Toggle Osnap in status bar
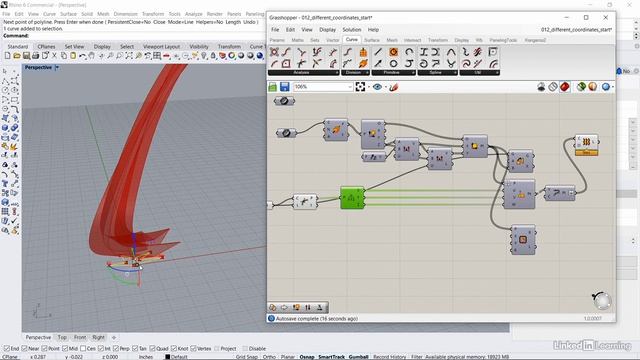The image size is (640, 360). [x=307, y=357]
